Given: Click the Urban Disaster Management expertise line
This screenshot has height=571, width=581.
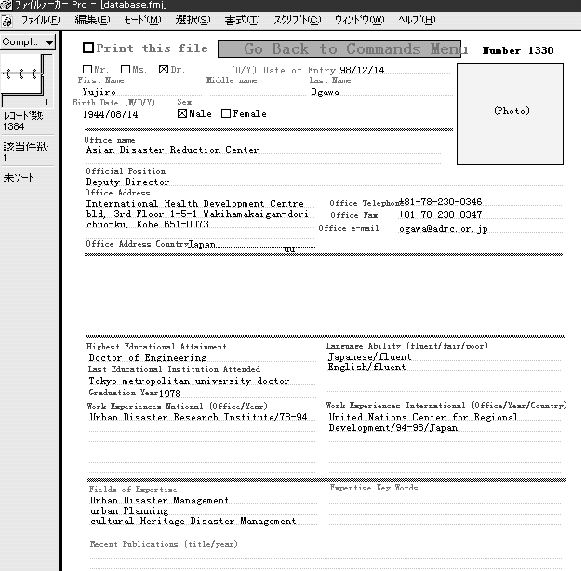Looking at the screenshot, I should click(203, 500).
